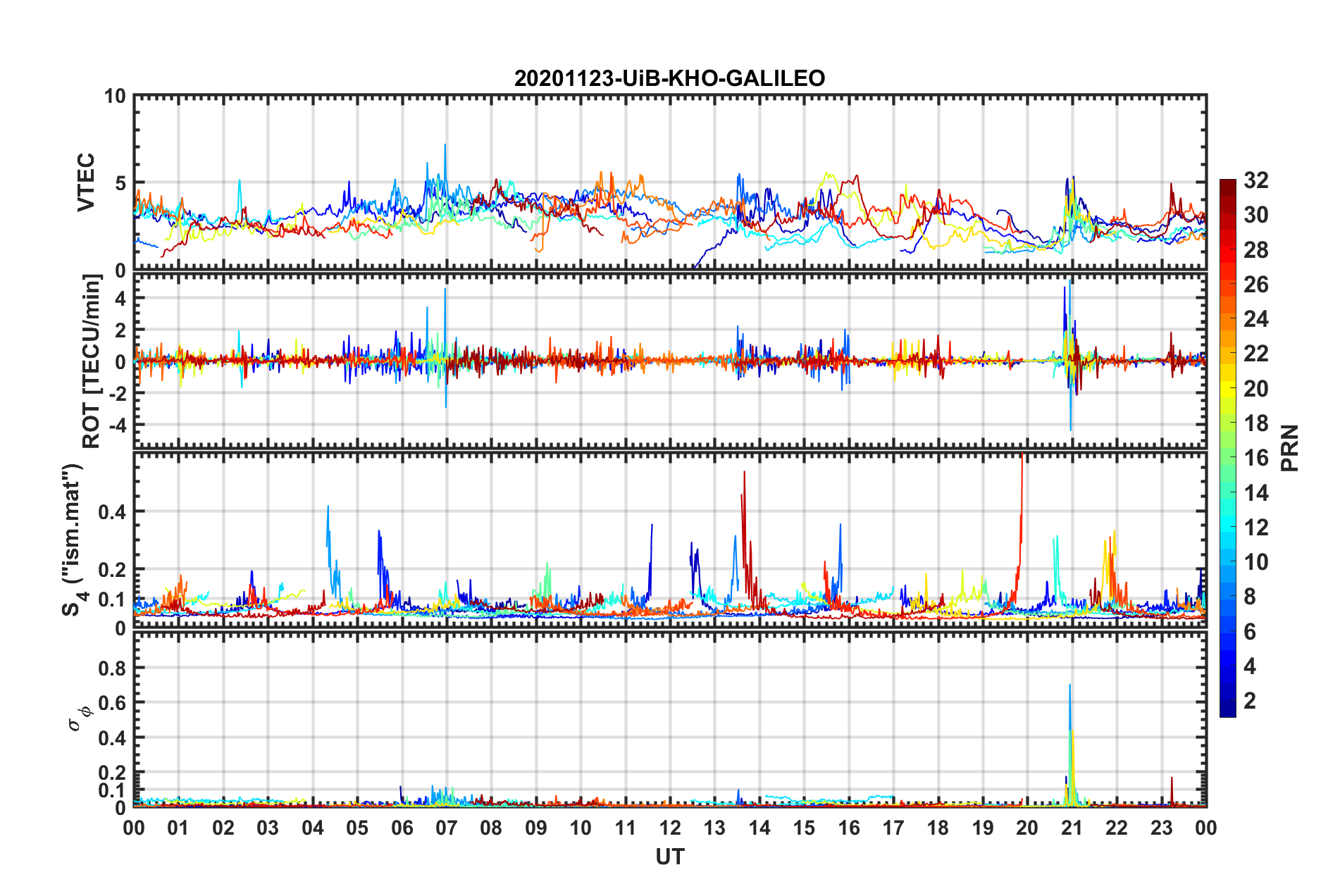Image resolution: width=1340 pixels, height=896 pixels.
Task: Click colorbar tick label 24
Action: point(1255,319)
